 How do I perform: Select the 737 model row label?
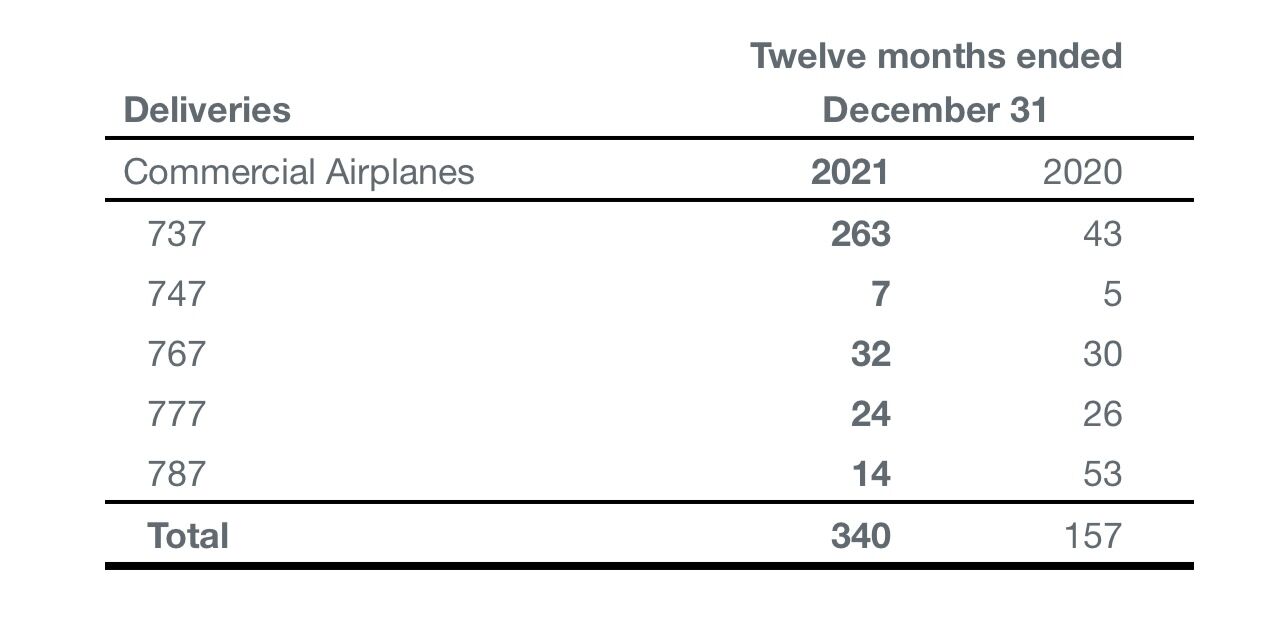point(176,234)
